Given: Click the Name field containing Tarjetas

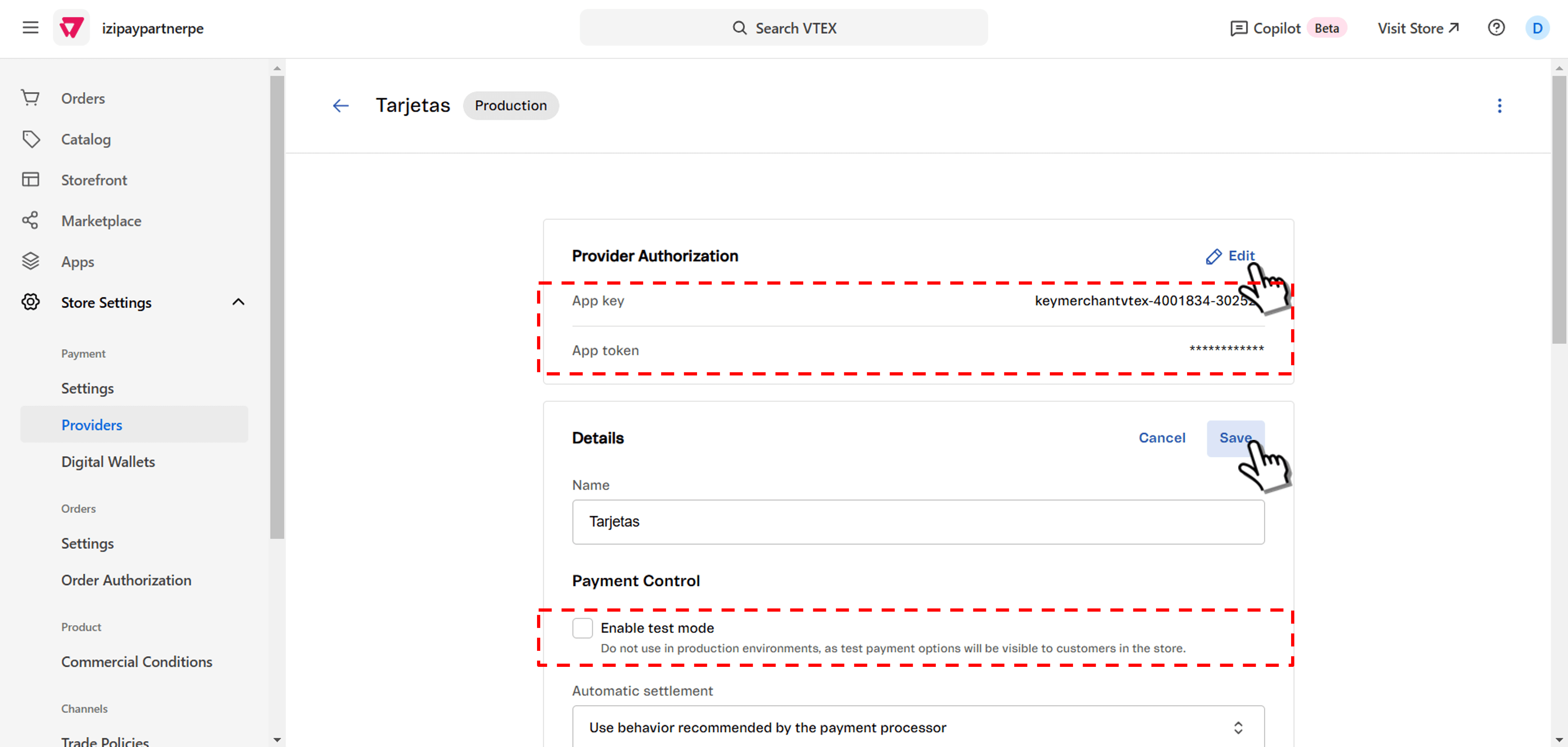Looking at the screenshot, I should 918,522.
